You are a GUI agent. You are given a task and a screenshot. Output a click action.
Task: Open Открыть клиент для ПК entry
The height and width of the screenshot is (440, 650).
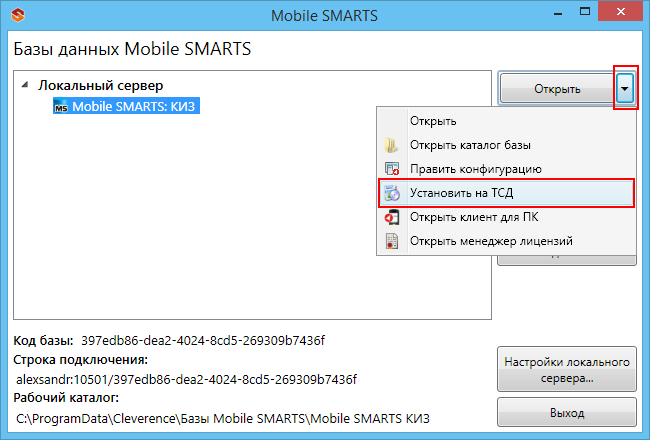tap(506, 217)
